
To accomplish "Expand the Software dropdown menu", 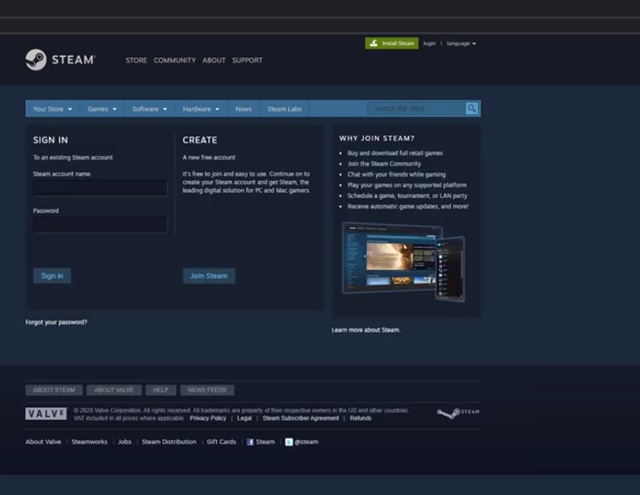I will point(150,109).
